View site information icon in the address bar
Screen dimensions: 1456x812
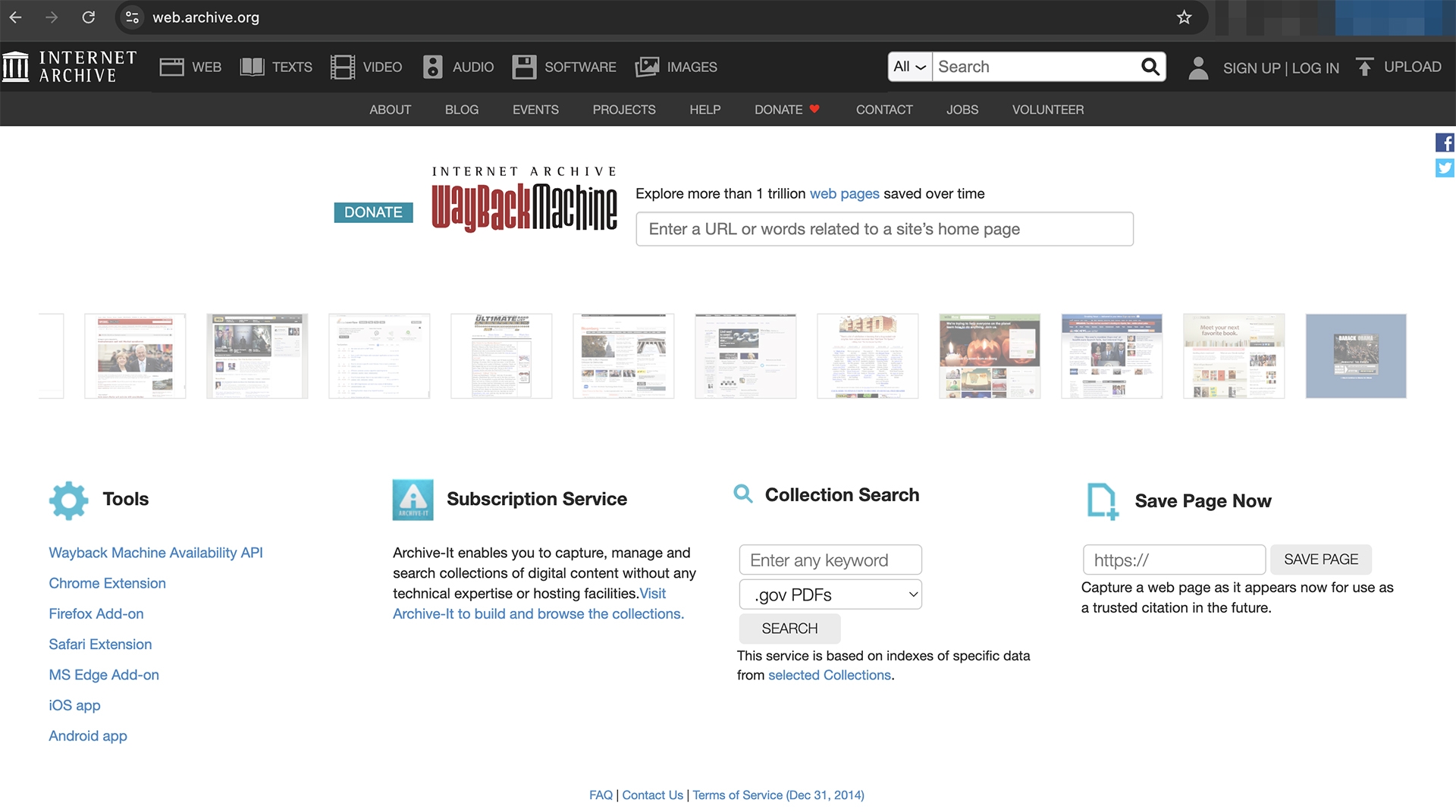point(132,17)
